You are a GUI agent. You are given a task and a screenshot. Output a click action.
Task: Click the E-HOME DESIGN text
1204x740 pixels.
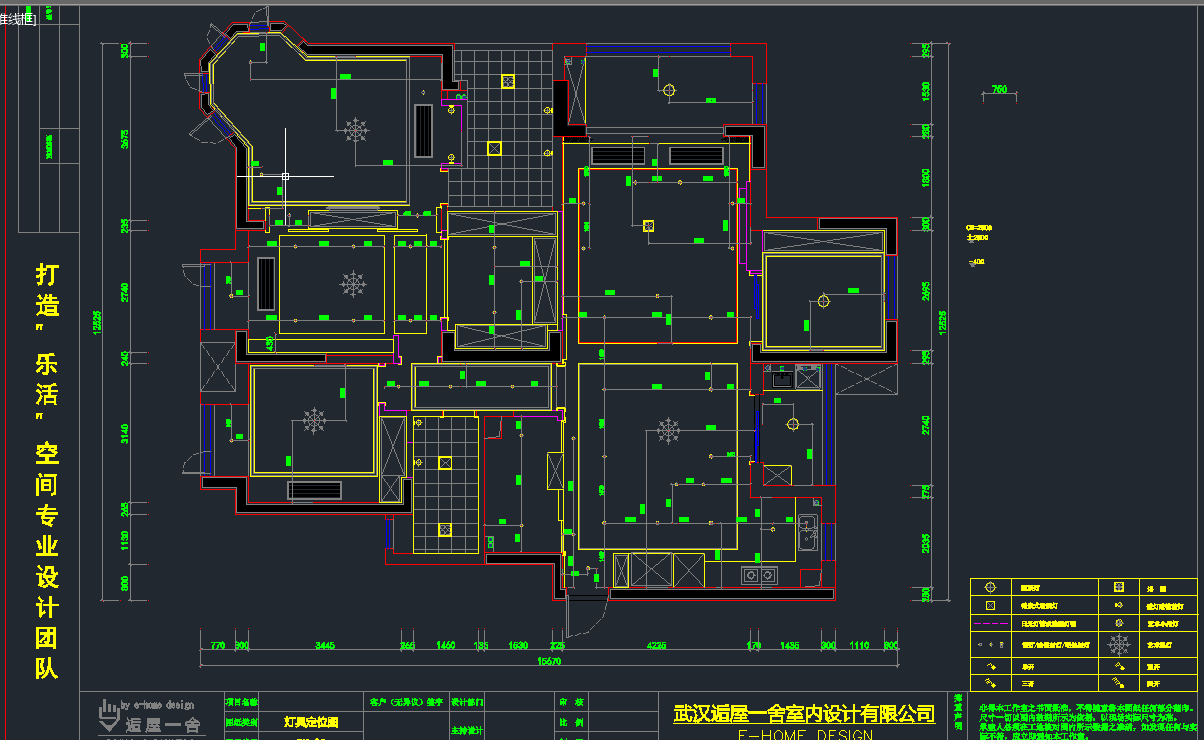coord(804,735)
